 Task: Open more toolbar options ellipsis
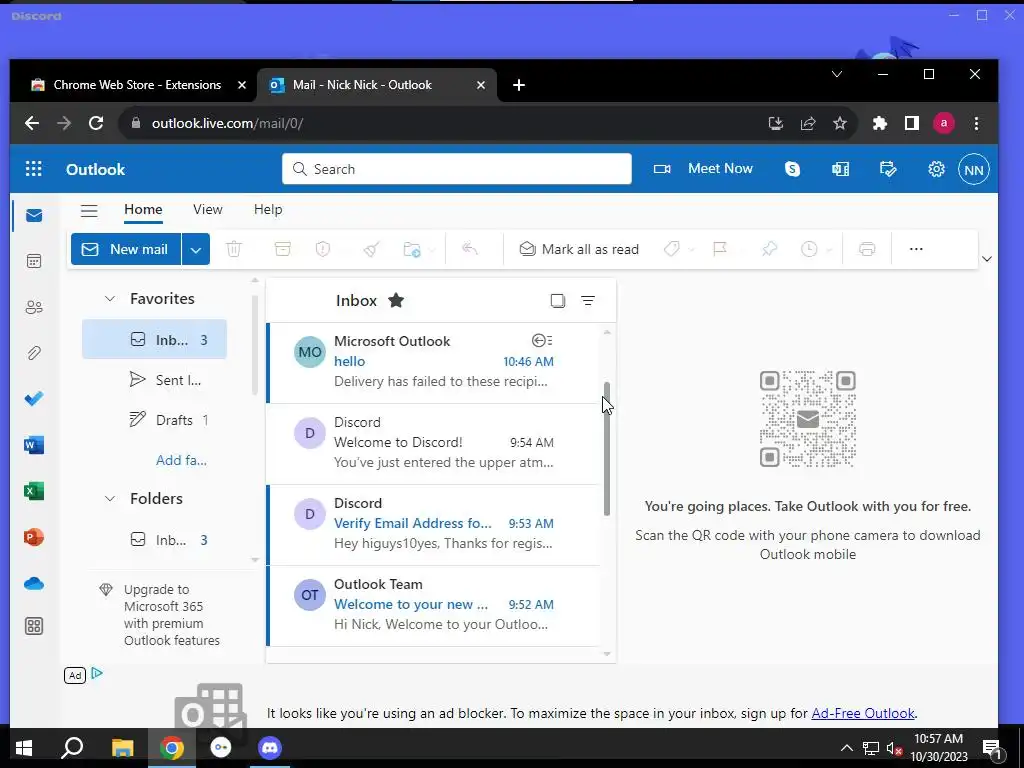pos(916,249)
